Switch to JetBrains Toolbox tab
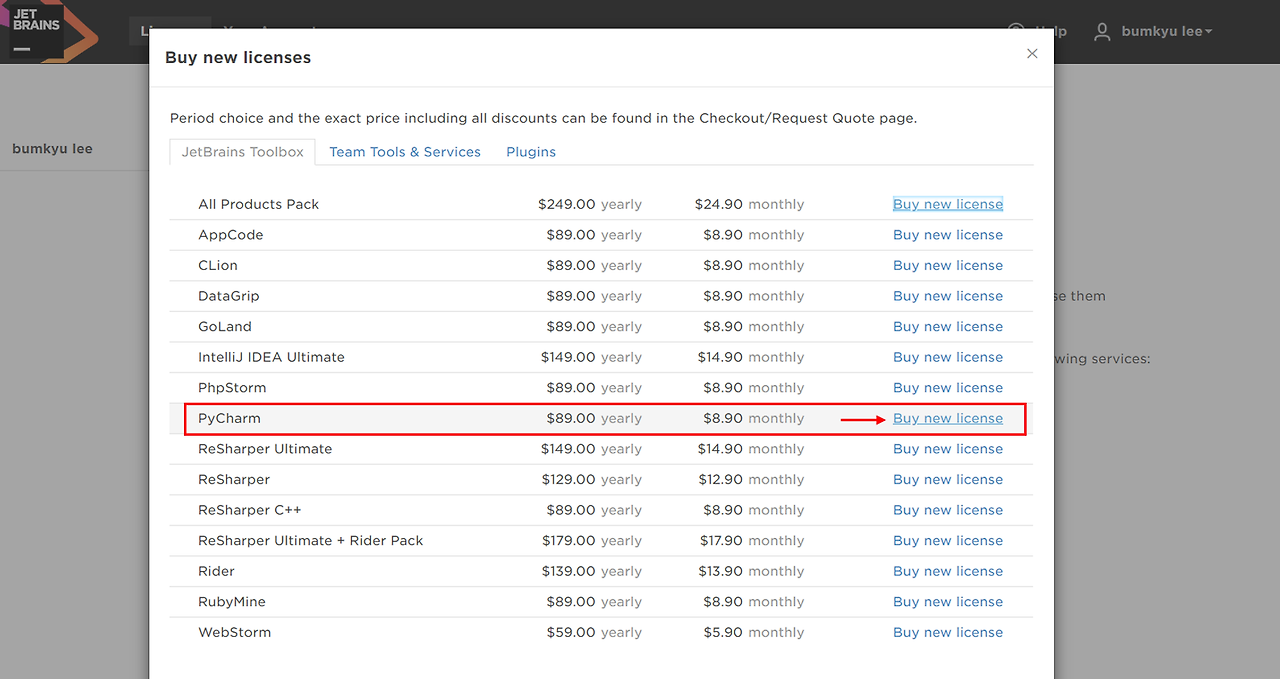 pos(243,152)
